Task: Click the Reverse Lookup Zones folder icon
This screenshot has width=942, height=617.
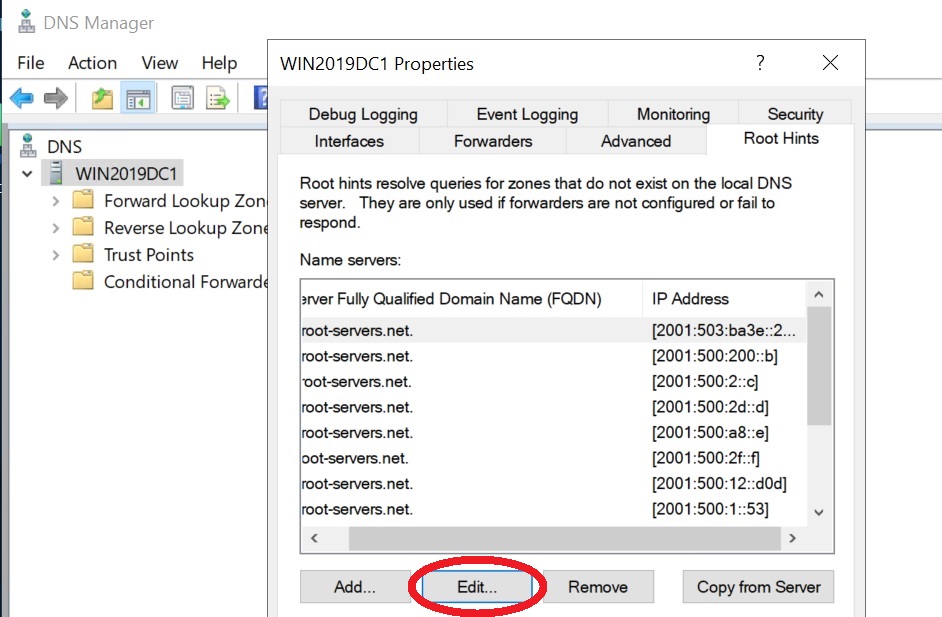Action: [83, 227]
